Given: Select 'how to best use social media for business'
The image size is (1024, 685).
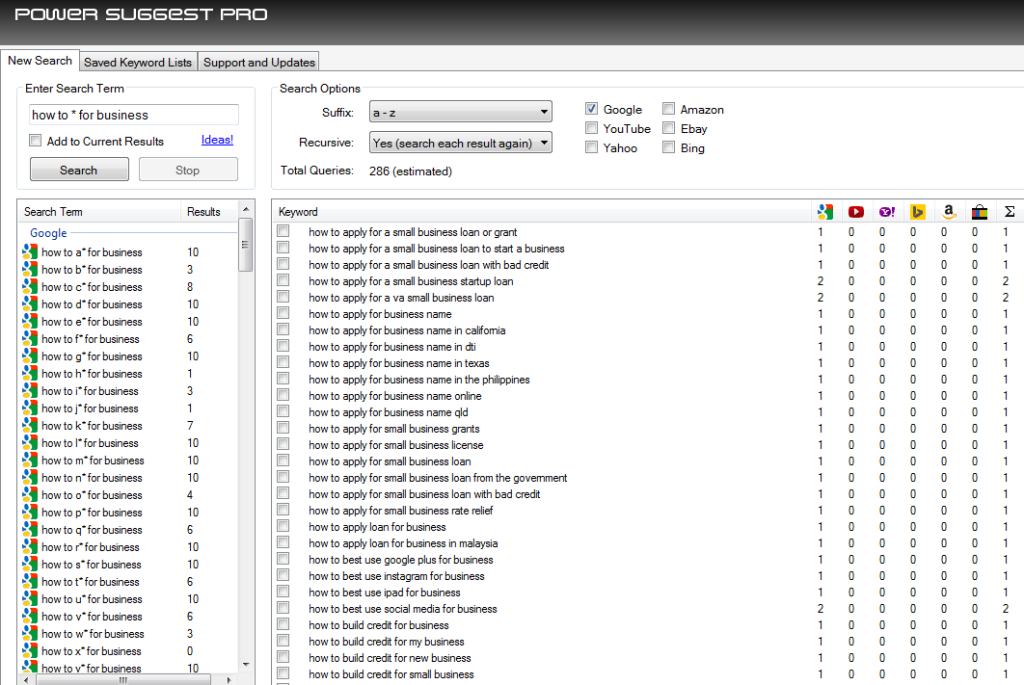Looking at the screenshot, I should coord(402,609).
